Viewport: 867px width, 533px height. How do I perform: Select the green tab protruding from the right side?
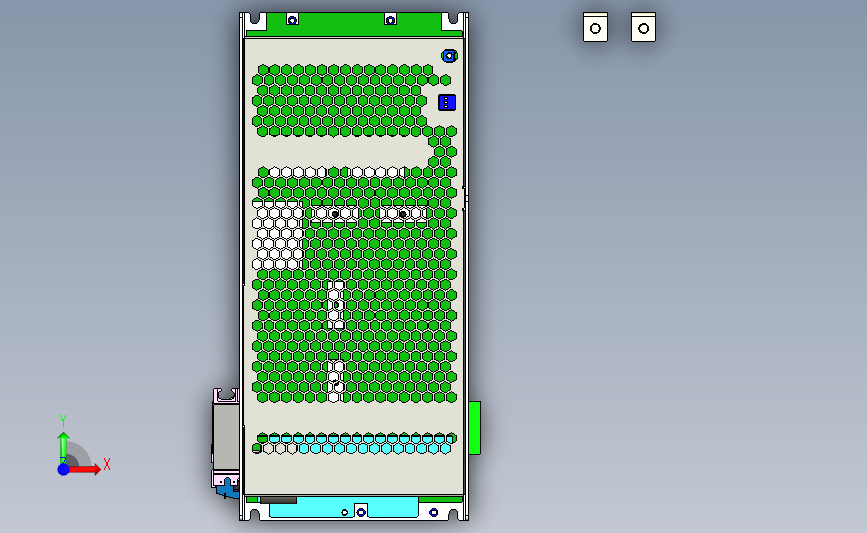[x=474, y=428]
